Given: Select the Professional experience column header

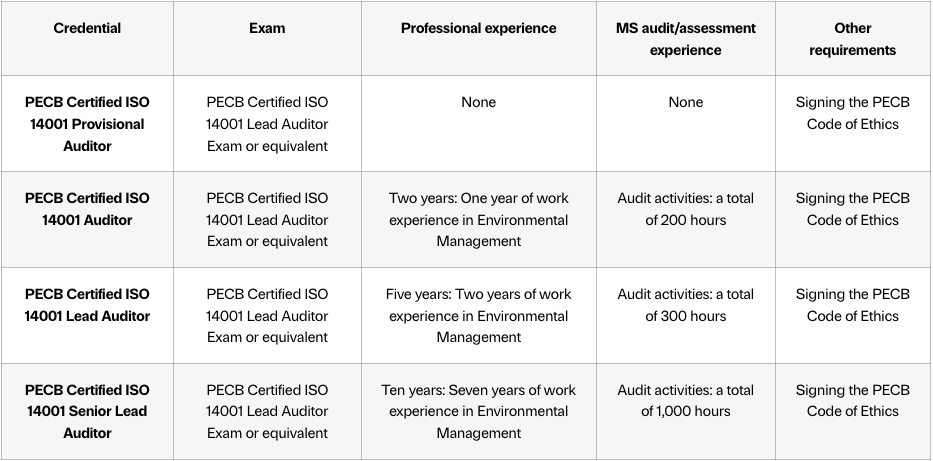Looking at the screenshot, I should click(x=478, y=29).
